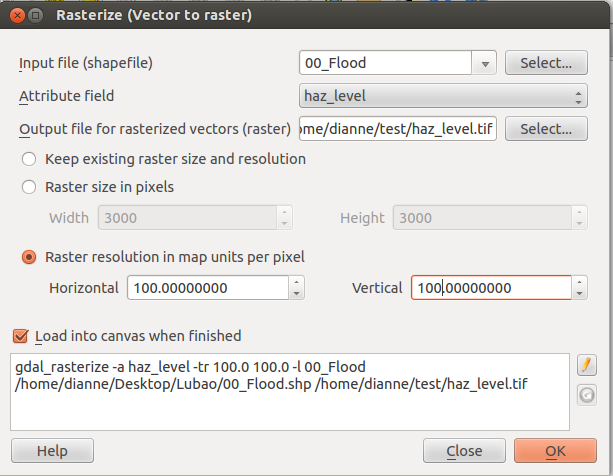The height and width of the screenshot is (476, 613).
Task: Select Raster resolution in map units option
Action: [x=29, y=257]
